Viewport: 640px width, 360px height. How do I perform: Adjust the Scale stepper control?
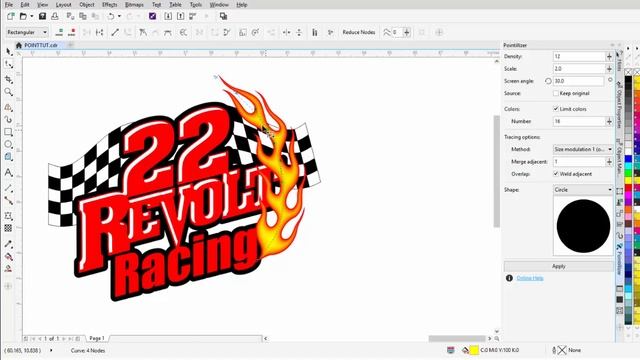click(x=609, y=69)
